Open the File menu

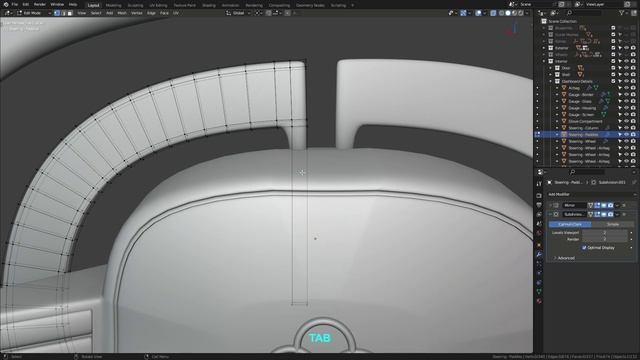pos(15,4)
